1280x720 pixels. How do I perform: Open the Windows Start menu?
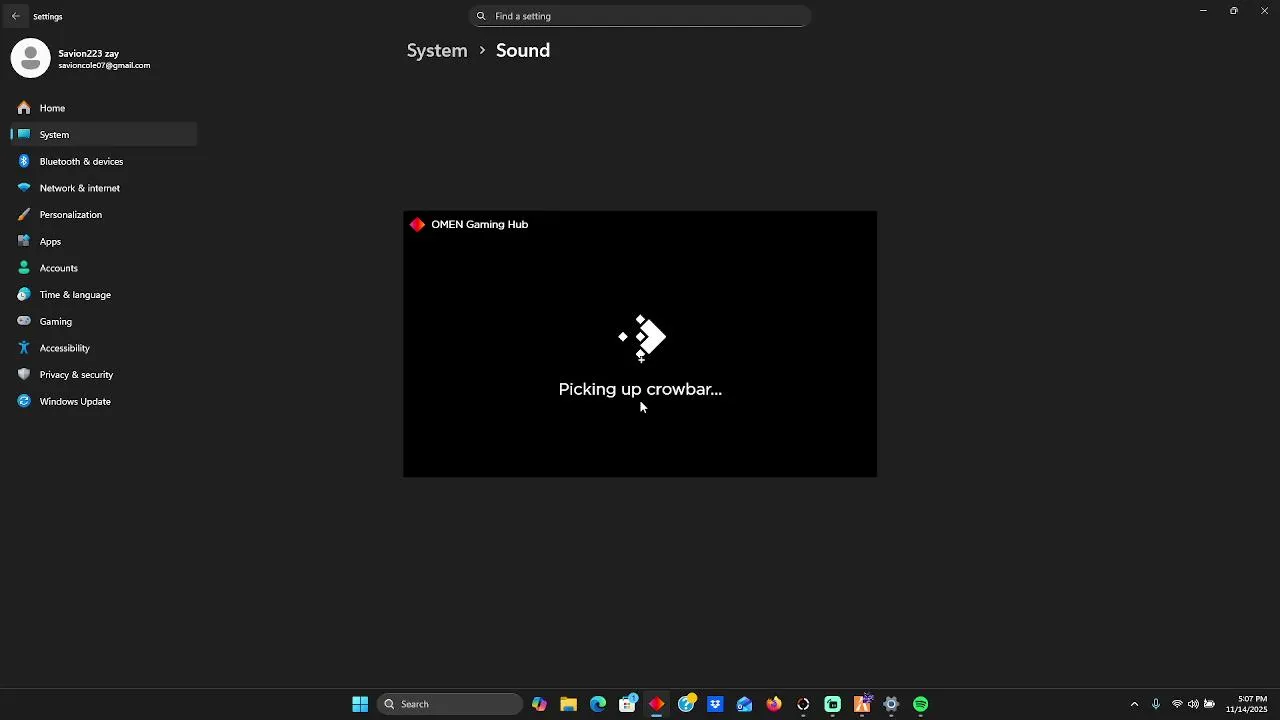click(x=360, y=704)
